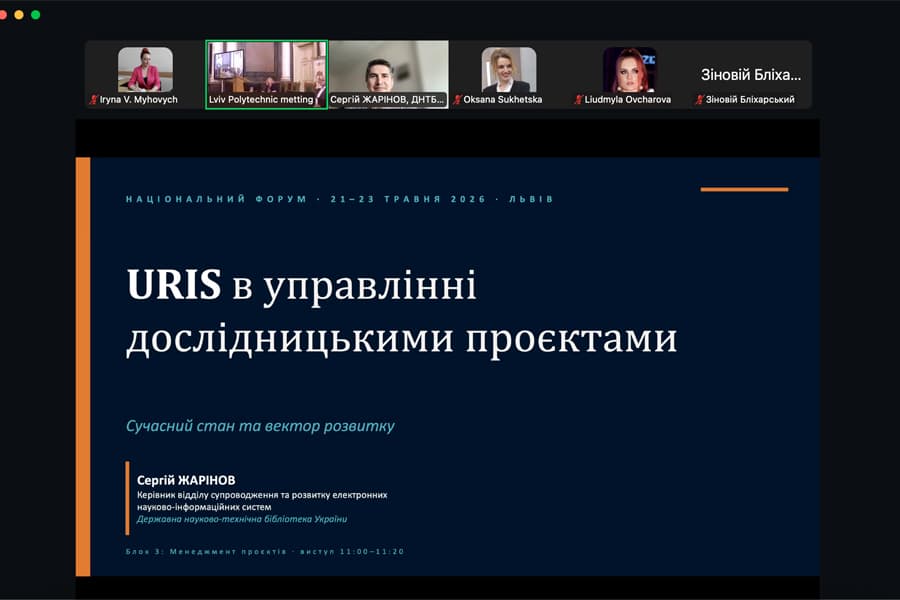Click muted mic icon beside Iryna V. Myhovych

click(x=94, y=100)
